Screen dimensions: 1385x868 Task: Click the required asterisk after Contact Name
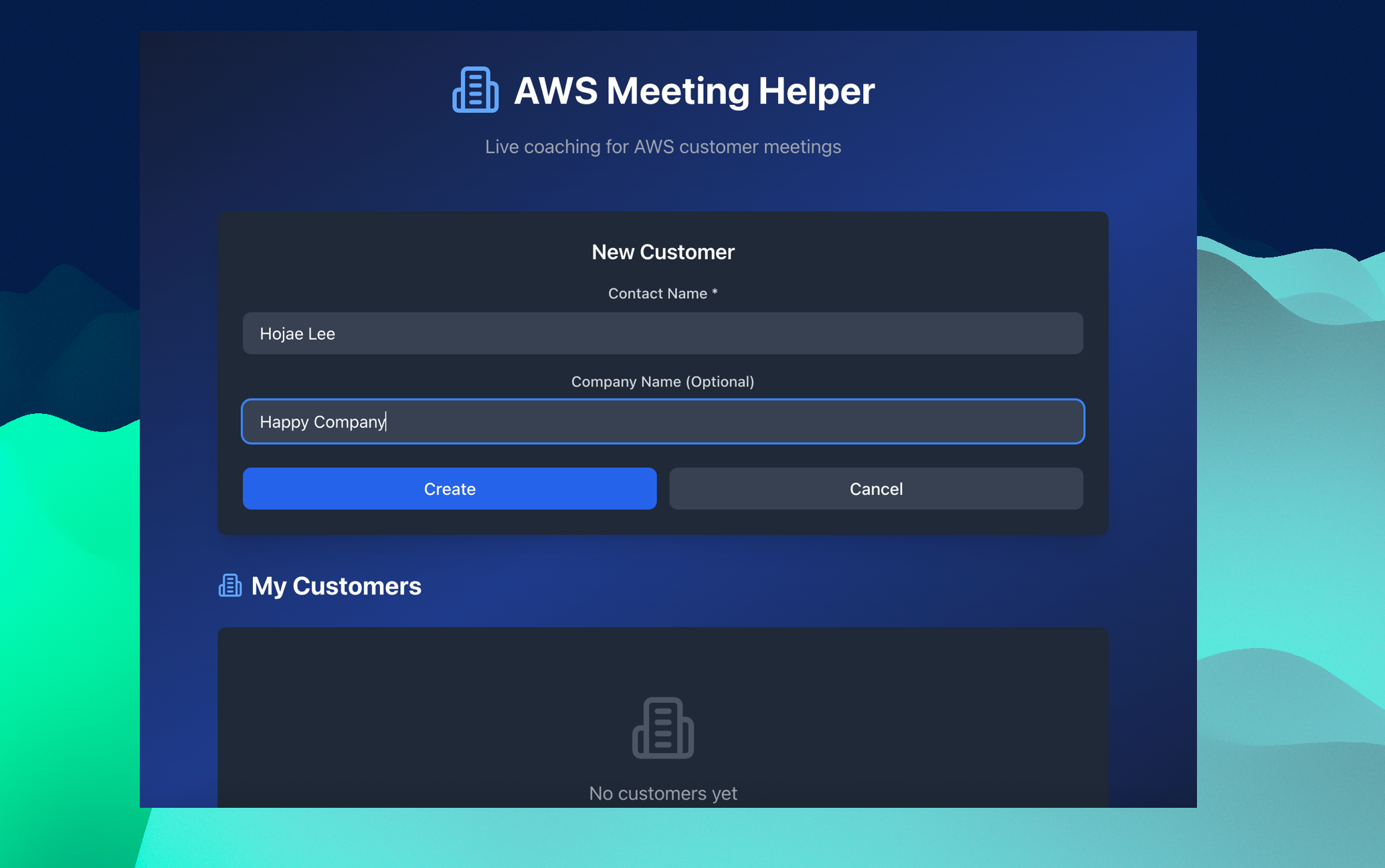715,292
